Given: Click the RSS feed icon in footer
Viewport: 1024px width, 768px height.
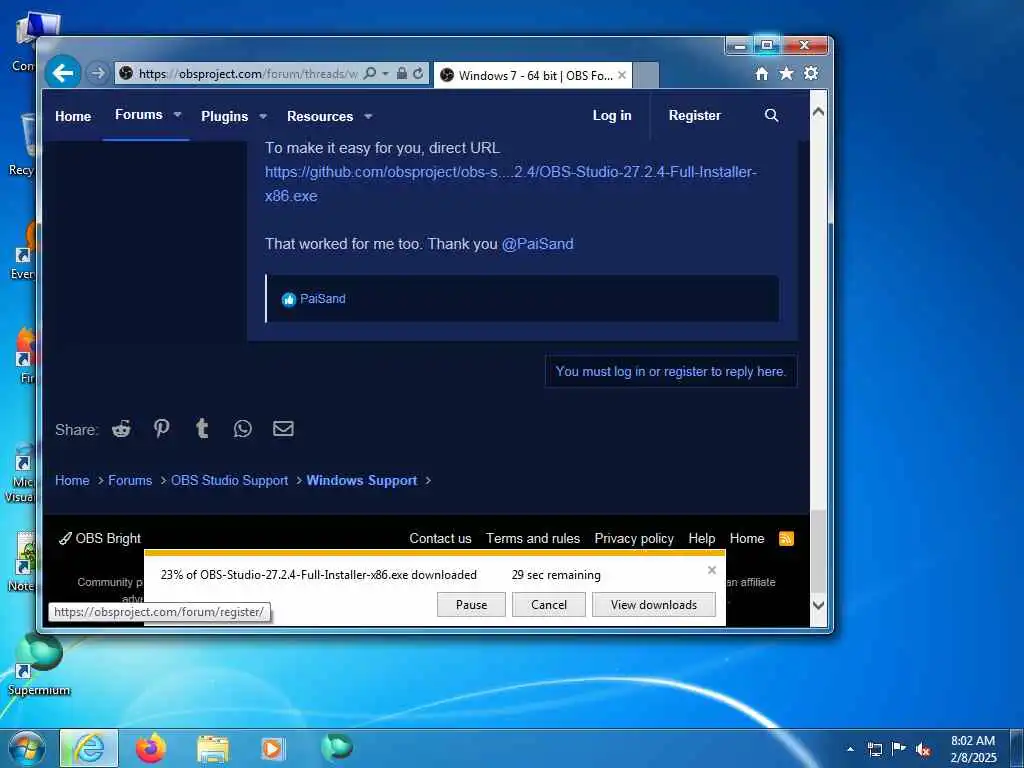Looking at the screenshot, I should pyautogui.click(x=786, y=539).
